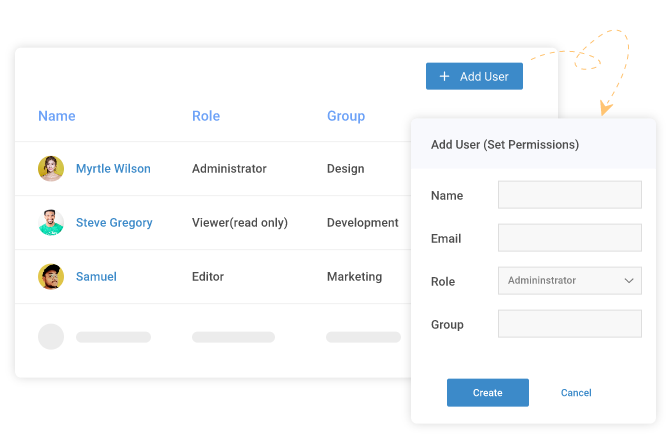Click the Role dropdown chevron arrow
The width and height of the screenshot is (671, 439).
(629, 281)
